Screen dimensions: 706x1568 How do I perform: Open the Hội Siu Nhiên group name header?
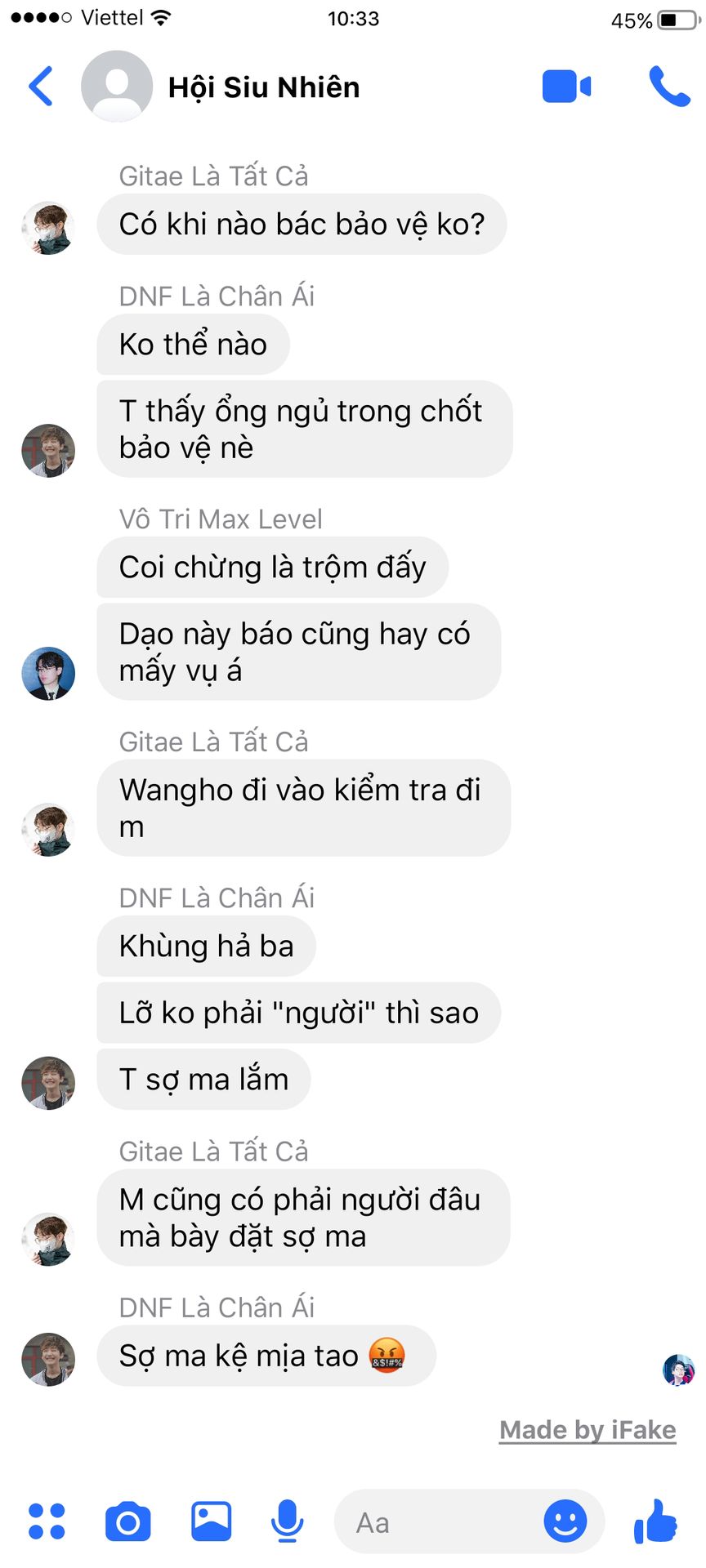(264, 87)
